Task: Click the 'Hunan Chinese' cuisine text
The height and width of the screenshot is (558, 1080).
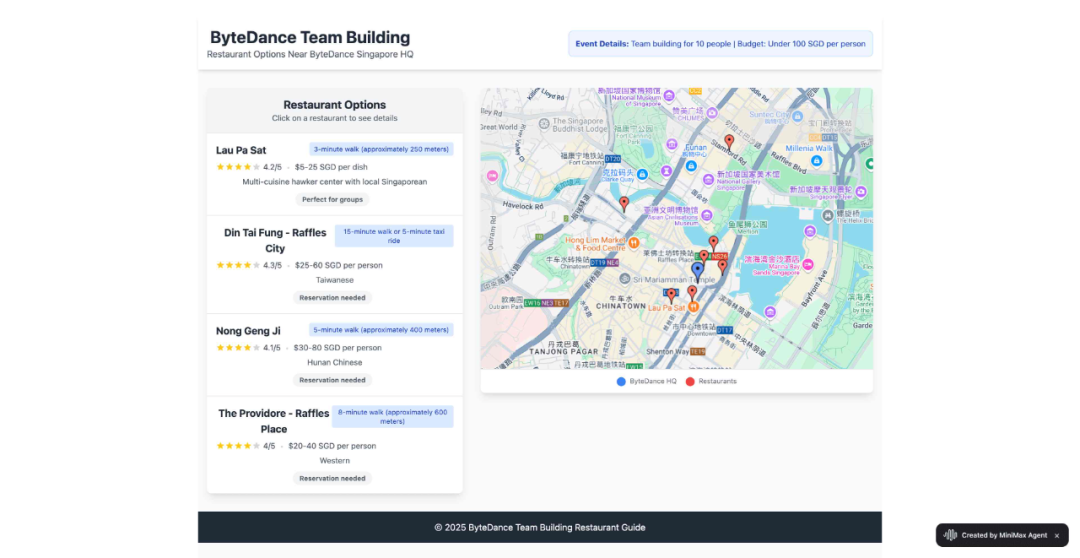Action: pyautogui.click(x=335, y=362)
